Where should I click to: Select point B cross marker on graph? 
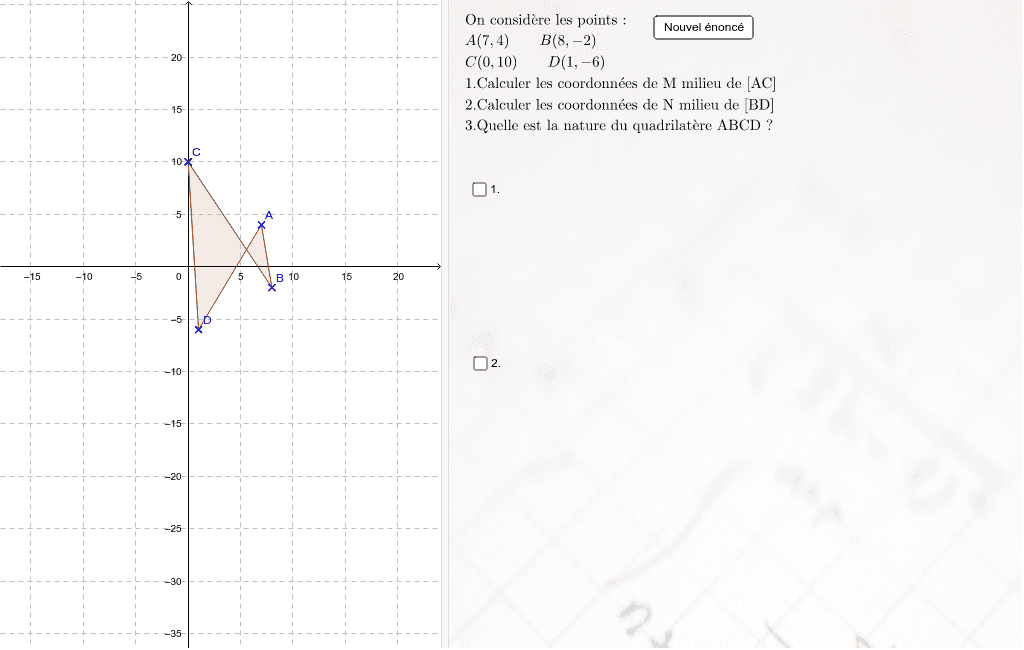[272, 287]
